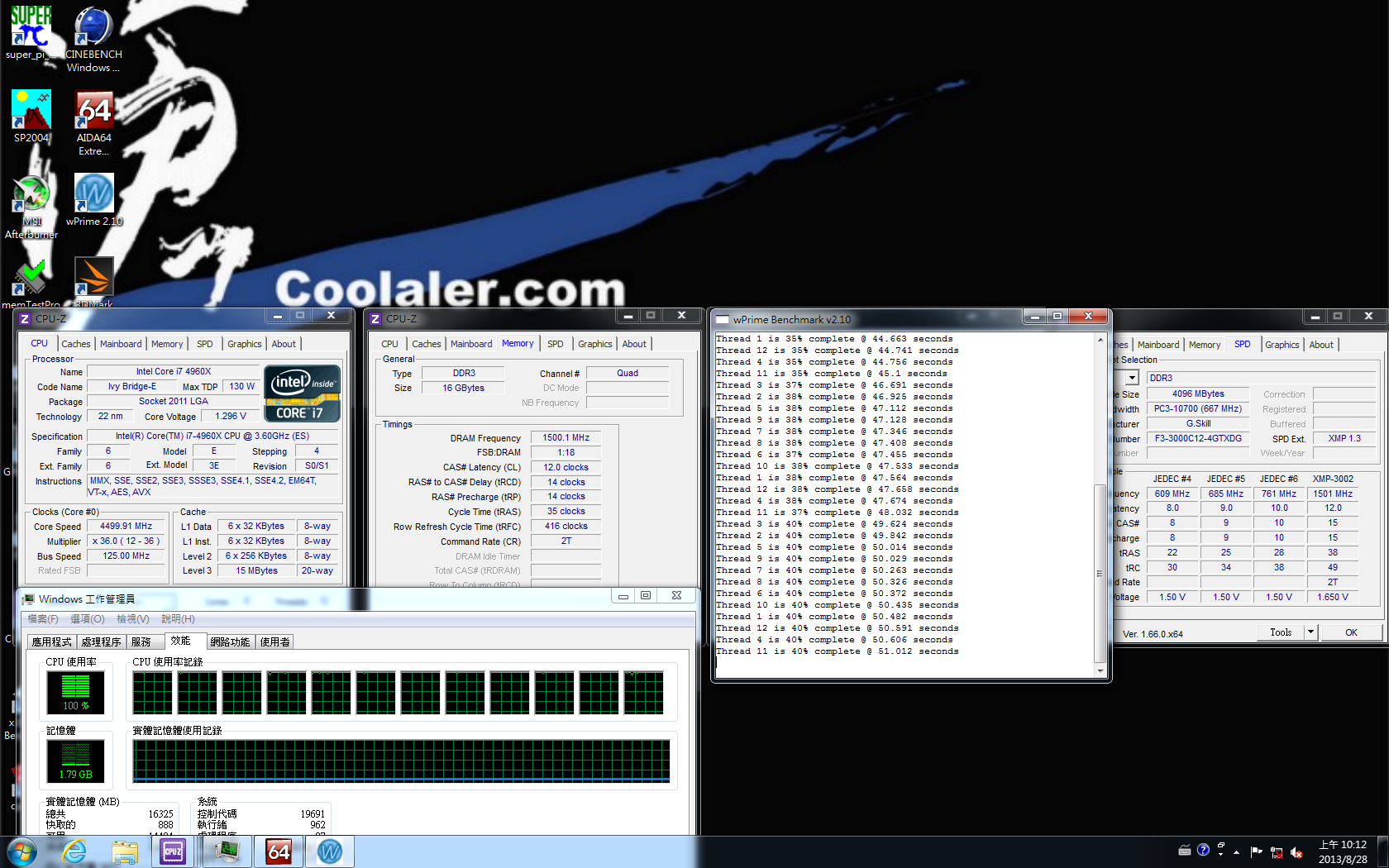The image size is (1389, 868).
Task: Open the CINEBENCH Windows desktop shortcut
Action: [x=93, y=39]
